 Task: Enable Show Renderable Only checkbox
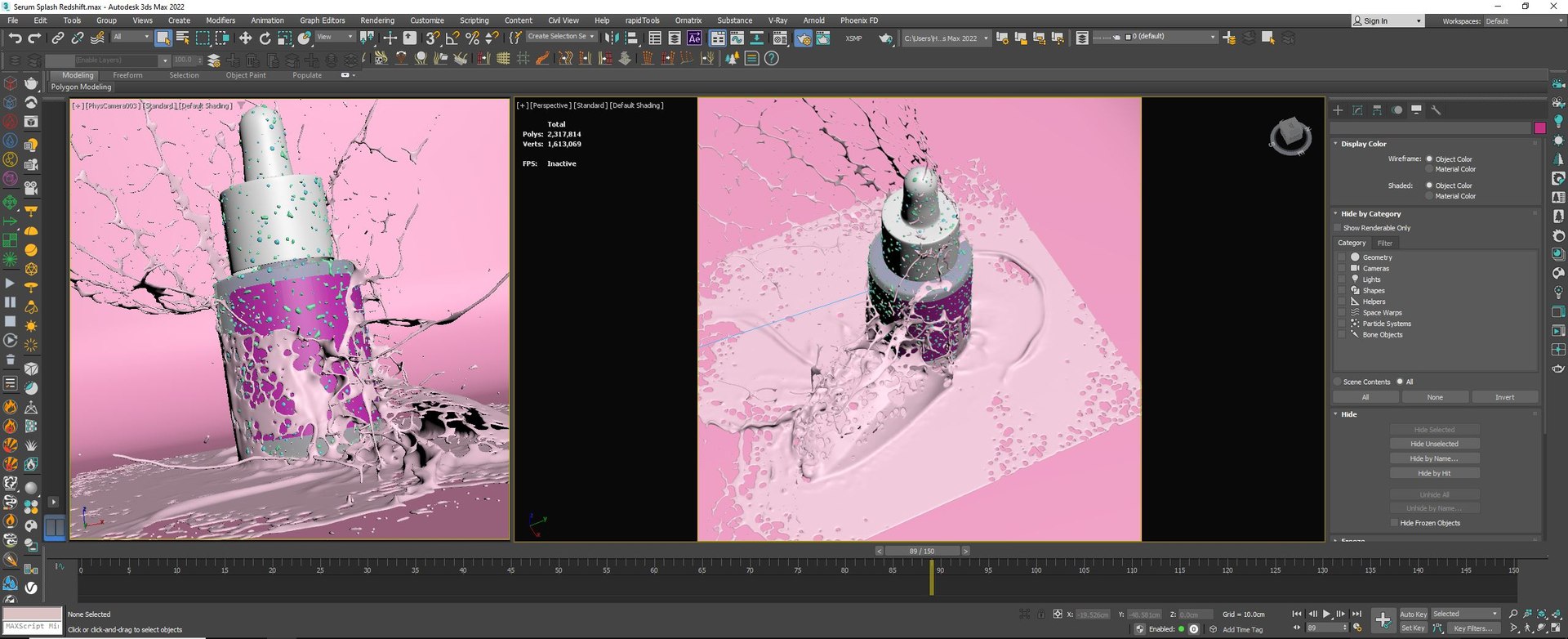pos(1338,228)
